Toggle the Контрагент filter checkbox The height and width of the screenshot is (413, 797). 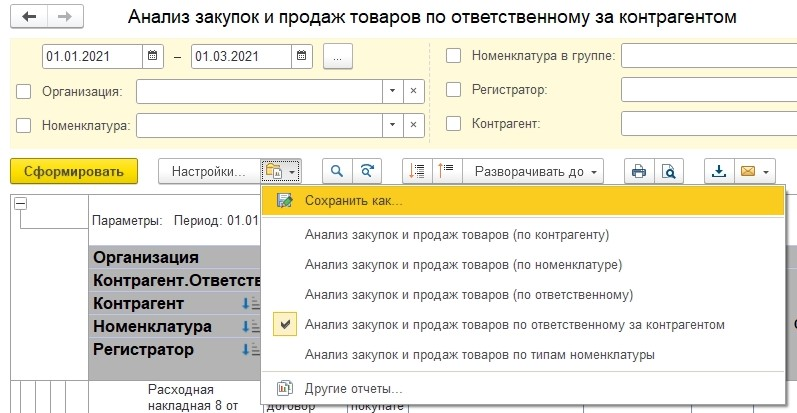pyautogui.click(x=454, y=124)
